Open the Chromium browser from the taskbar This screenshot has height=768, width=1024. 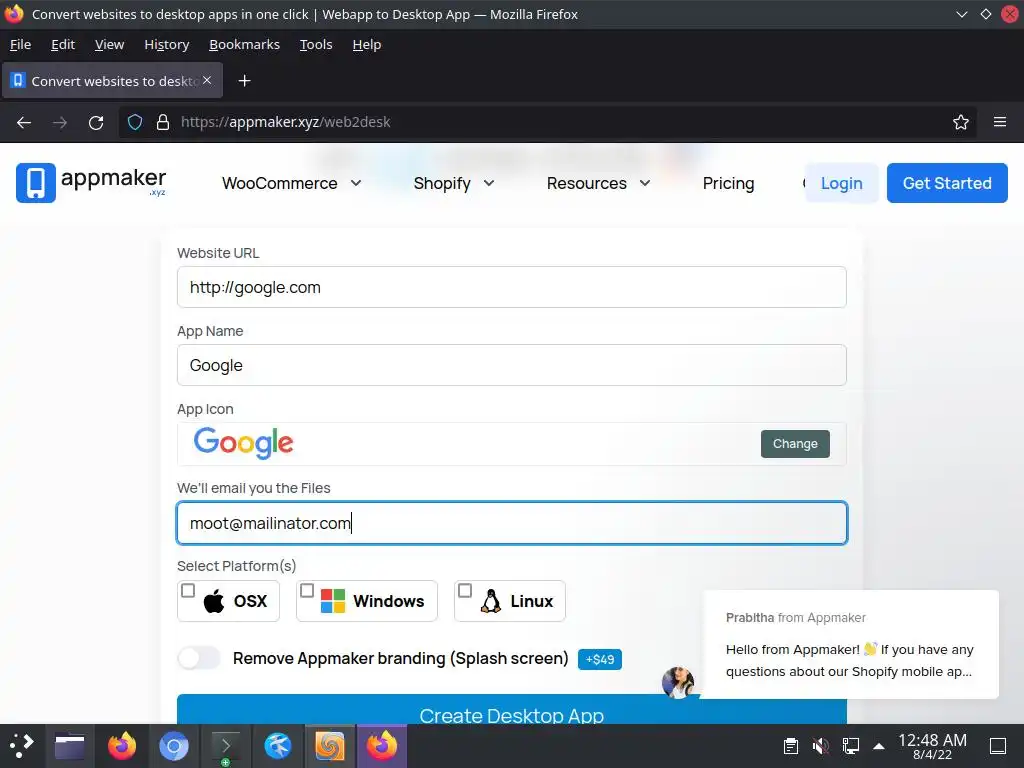coord(174,745)
